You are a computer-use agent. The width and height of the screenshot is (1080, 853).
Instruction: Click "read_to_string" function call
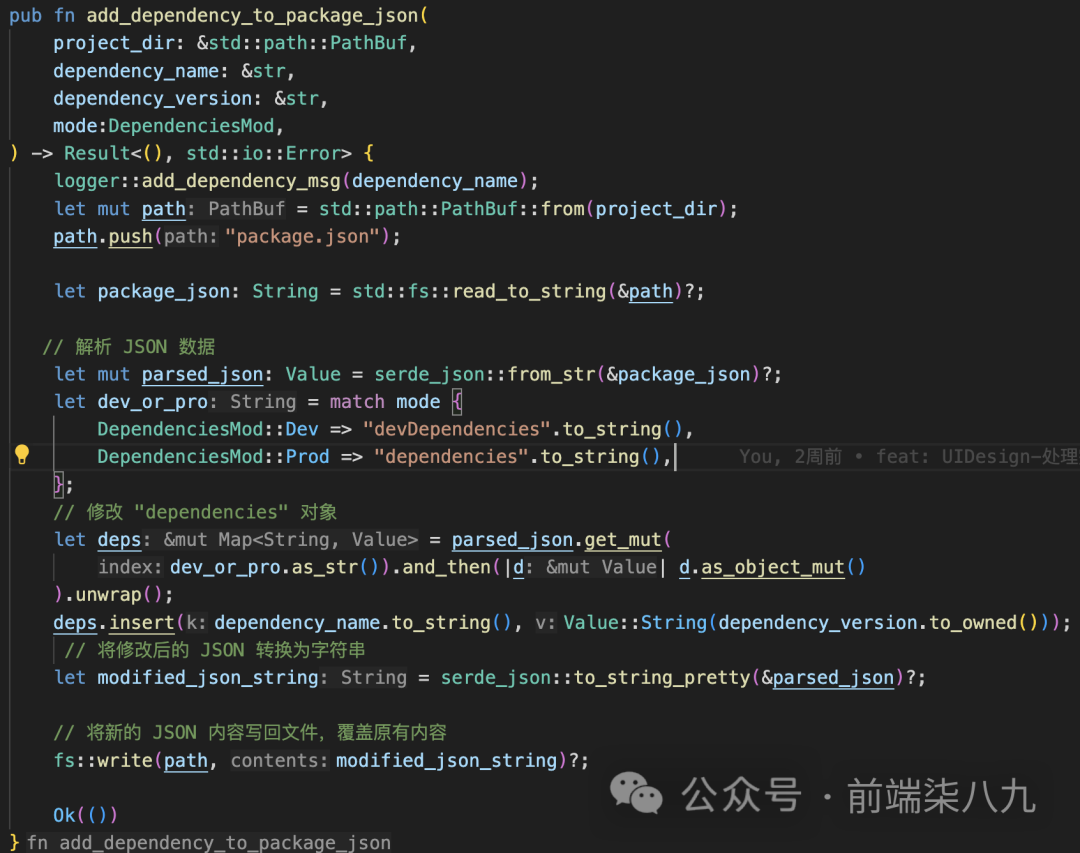coord(529,291)
